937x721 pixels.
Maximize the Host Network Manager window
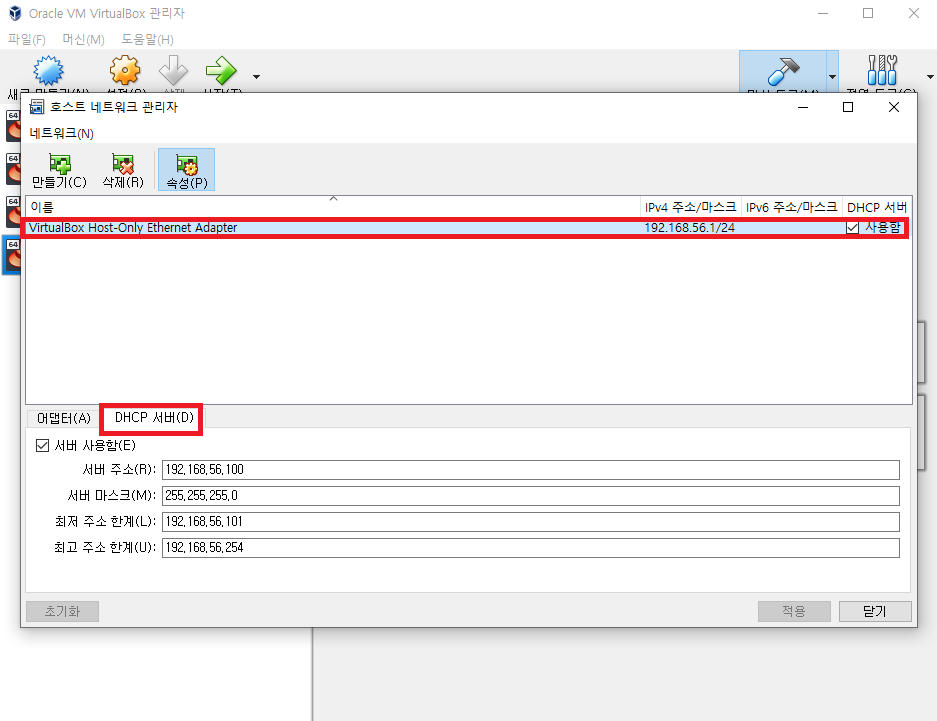tap(848, 107)
